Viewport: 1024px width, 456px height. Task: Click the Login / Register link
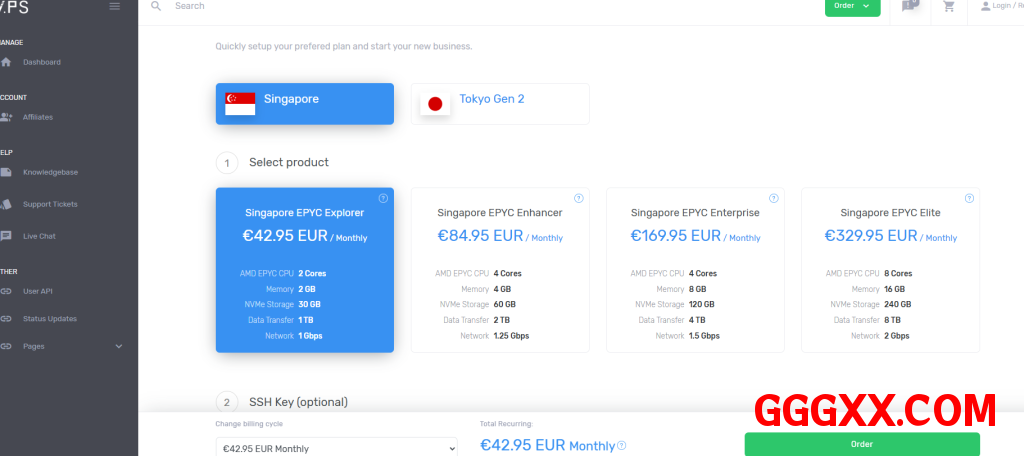click(x=1000, y=6)
